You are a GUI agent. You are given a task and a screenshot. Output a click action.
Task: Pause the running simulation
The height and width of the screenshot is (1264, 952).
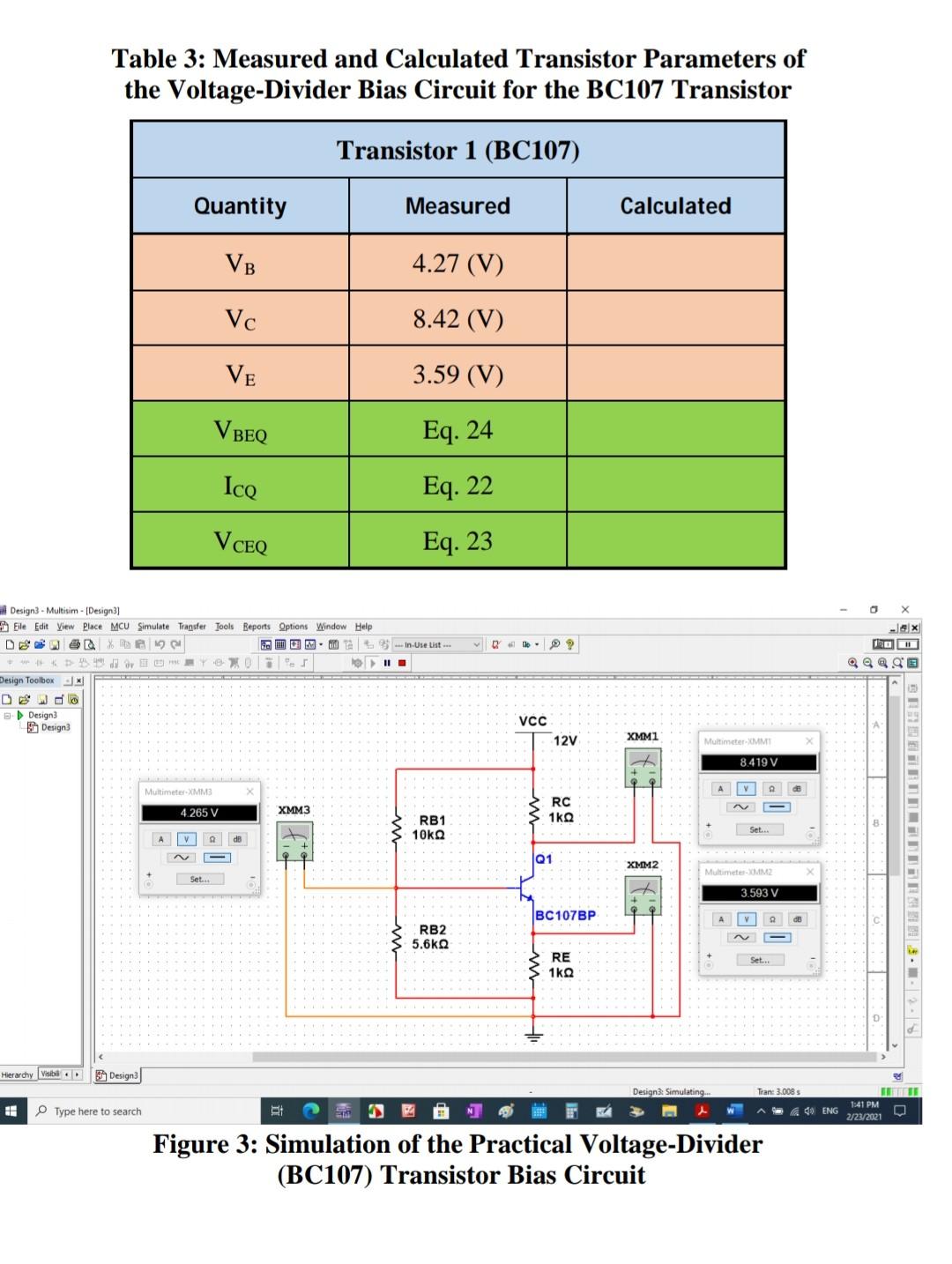[x=389, y=661]
